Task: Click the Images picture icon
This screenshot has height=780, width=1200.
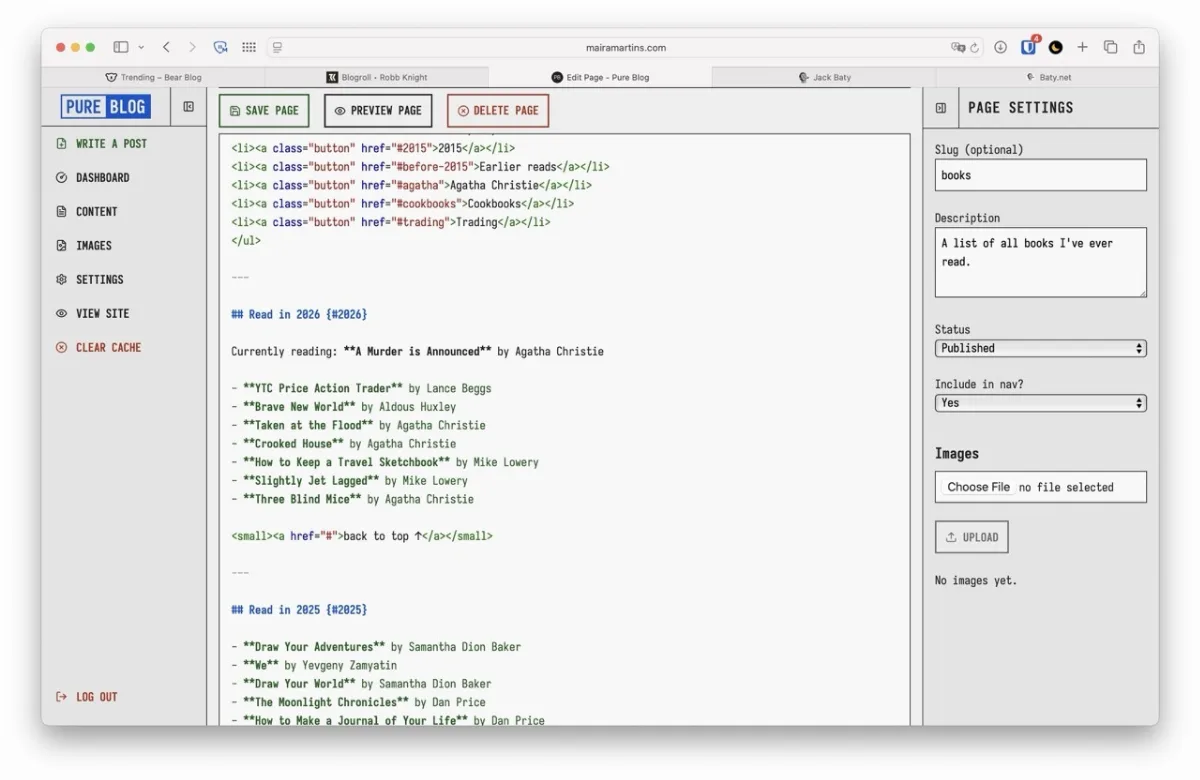Action: pos(62,246)
